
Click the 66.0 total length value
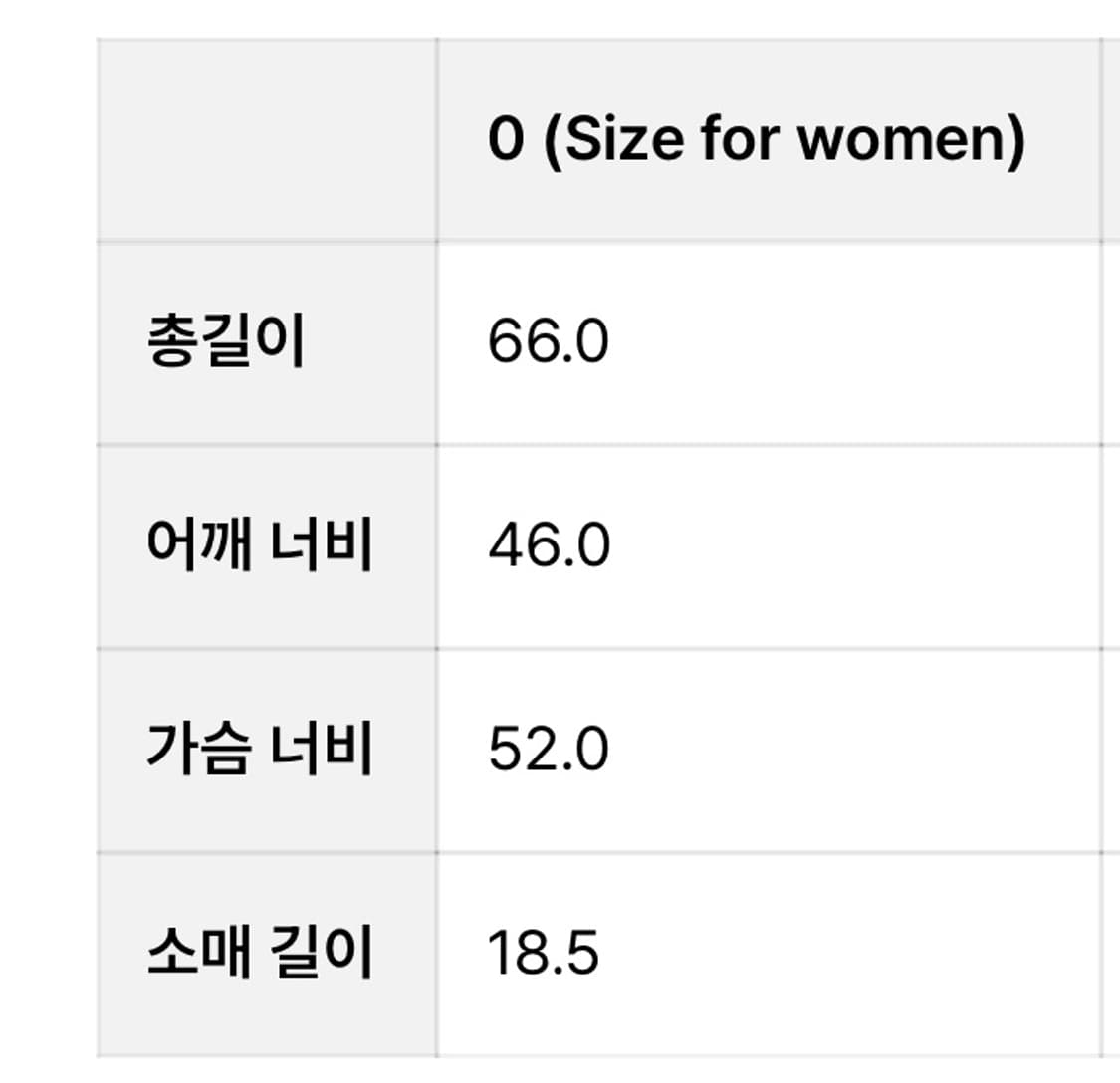tap(548, 341)
